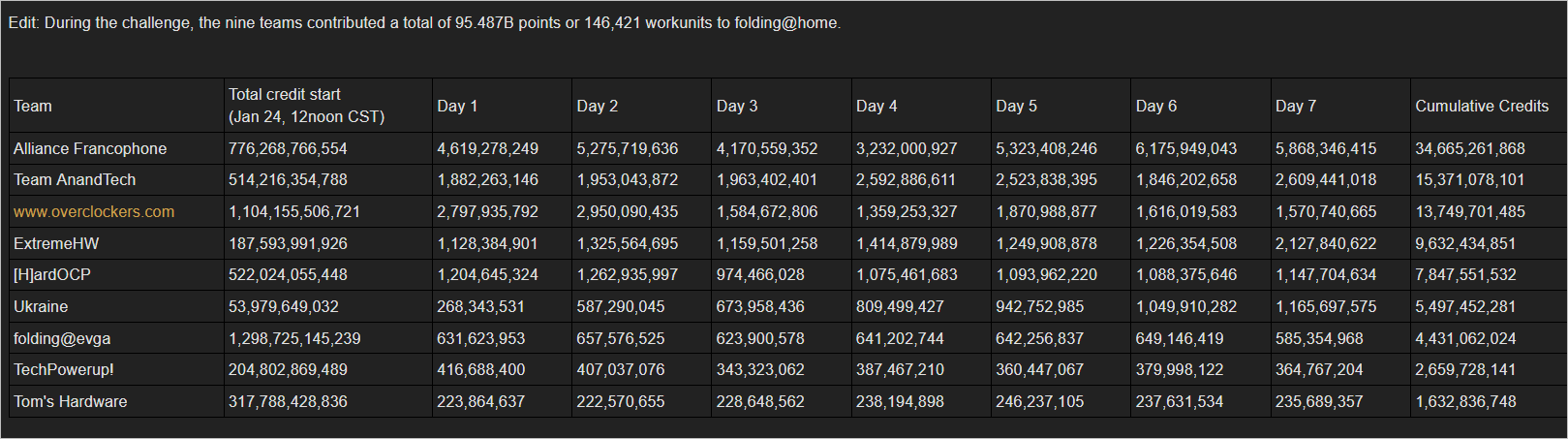Image resolution: width=1568 pixels, height=439 pixels.
Task: Click the Day 4 column header
Action: [876, 106]
